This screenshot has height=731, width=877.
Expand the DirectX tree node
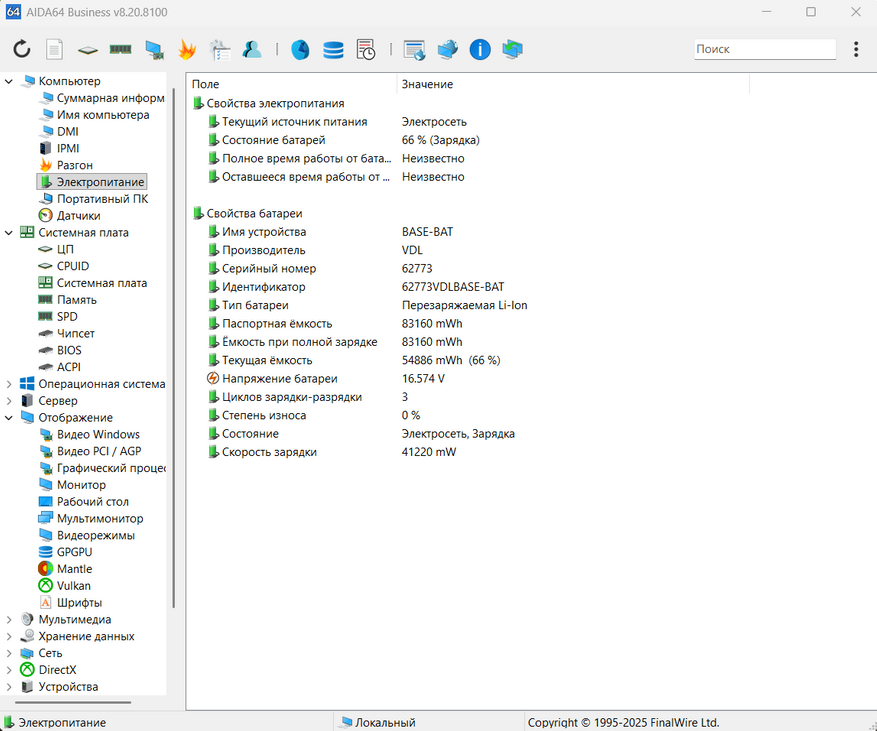(9, 670)
